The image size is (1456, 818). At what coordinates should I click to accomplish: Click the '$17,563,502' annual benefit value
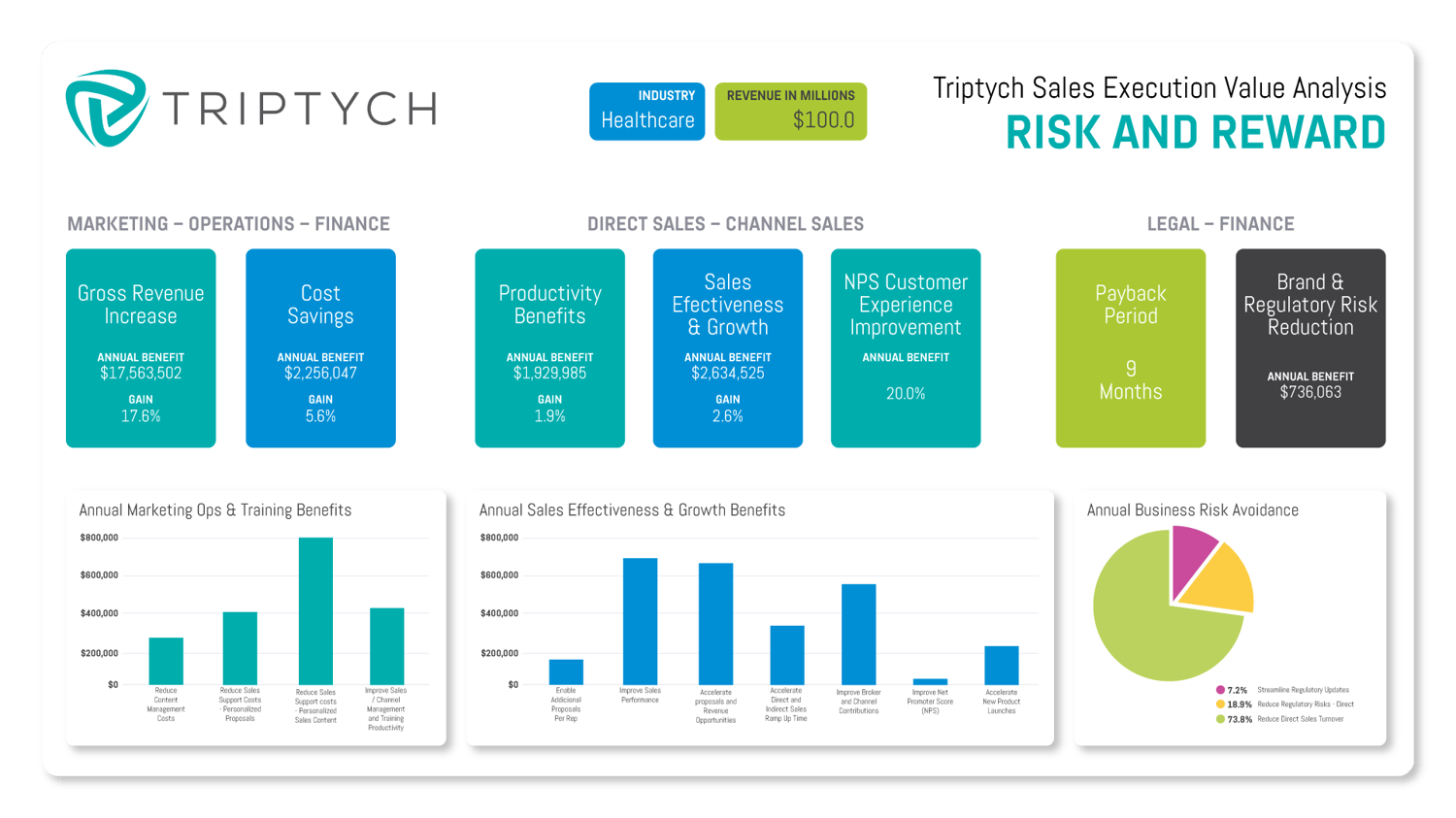coord(141,374)
